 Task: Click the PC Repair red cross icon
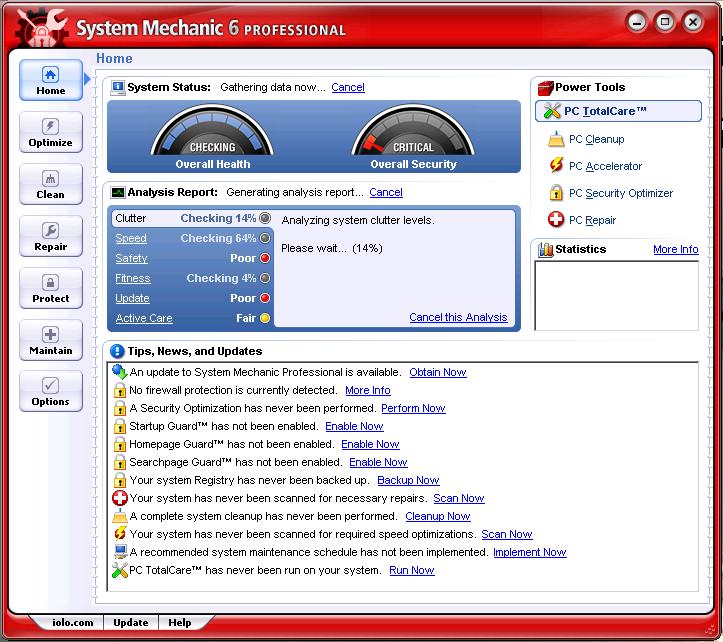[556, 220]
